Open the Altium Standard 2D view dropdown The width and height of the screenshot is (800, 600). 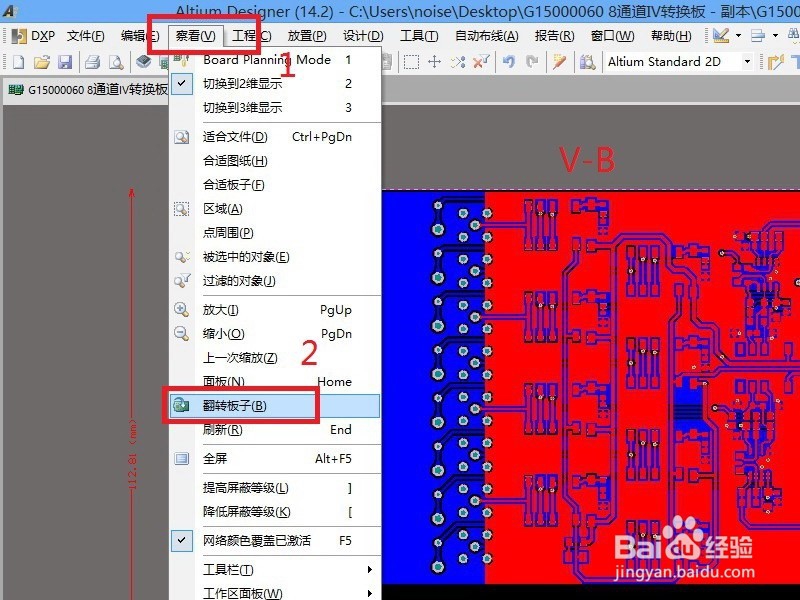747,62
